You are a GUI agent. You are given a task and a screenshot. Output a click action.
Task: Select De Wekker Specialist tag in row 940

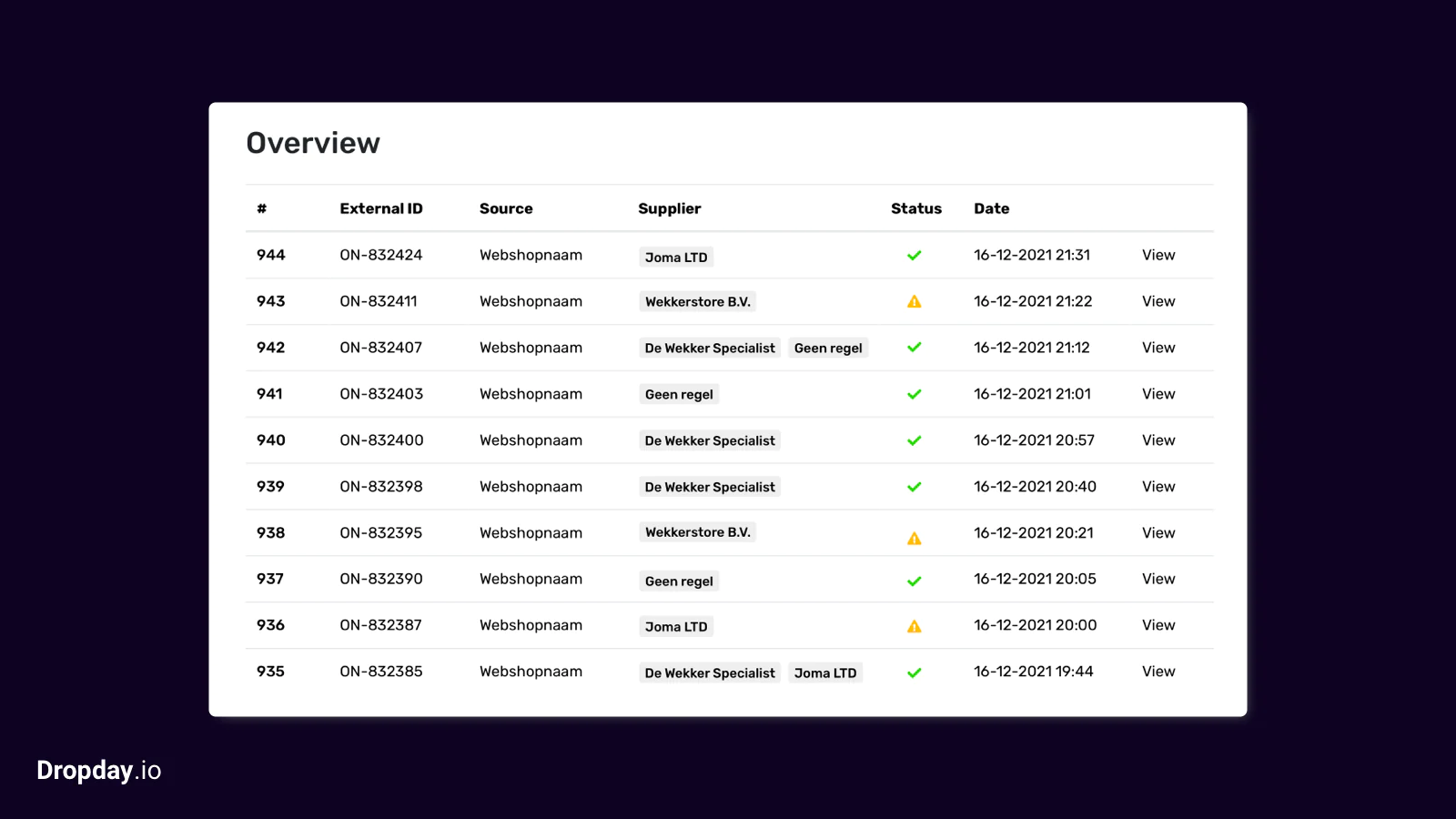(x=710, y=440)
